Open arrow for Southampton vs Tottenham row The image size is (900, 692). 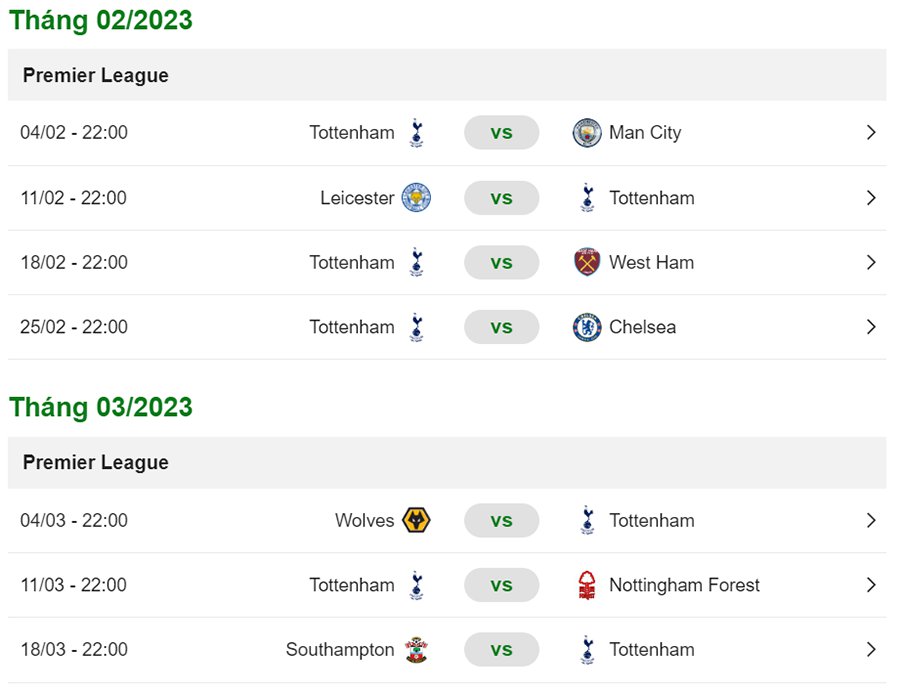pos(871,650)
